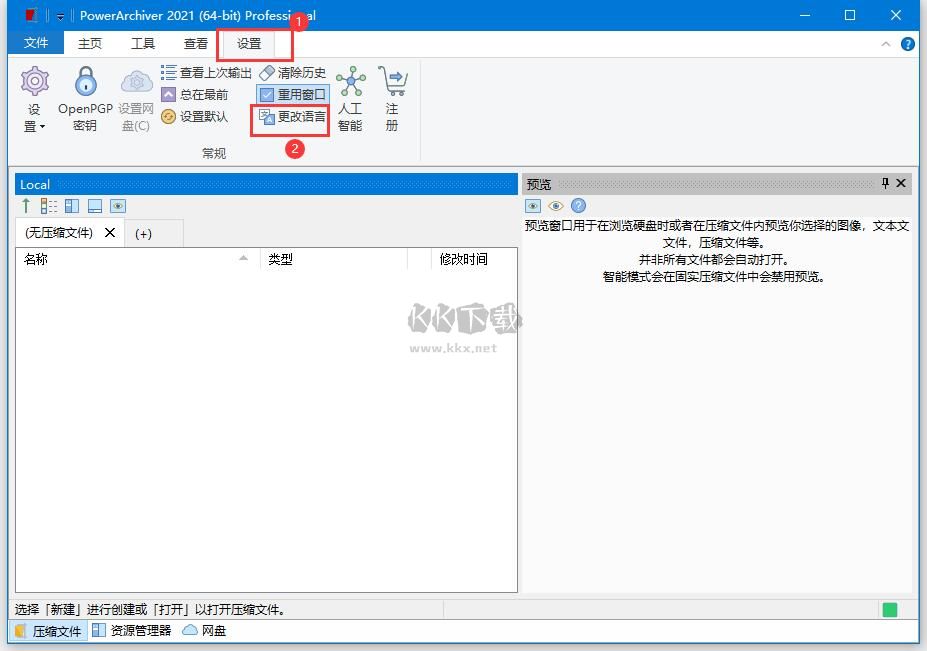
Task: Open the 文件 menu
Action: point(36,43)
